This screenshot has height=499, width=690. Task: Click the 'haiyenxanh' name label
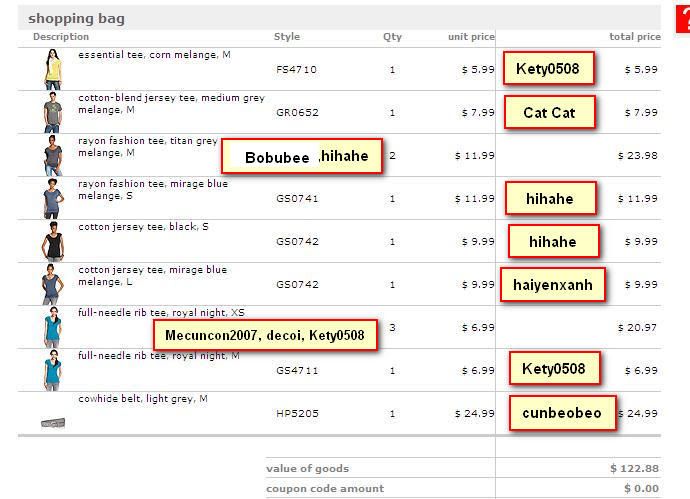[552, 285]
